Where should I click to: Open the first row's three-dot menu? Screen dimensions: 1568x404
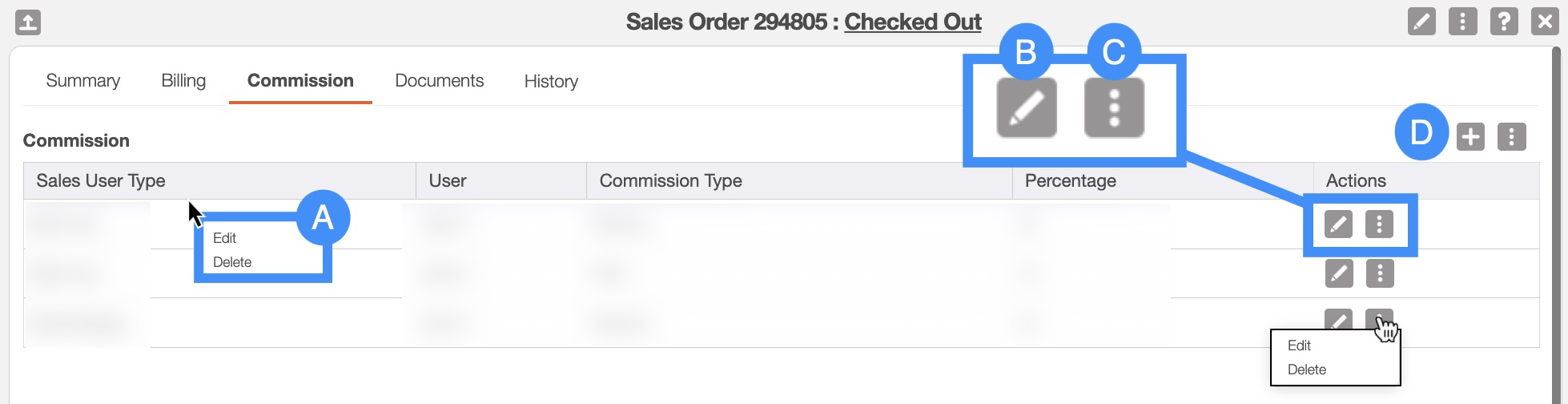1379,224
